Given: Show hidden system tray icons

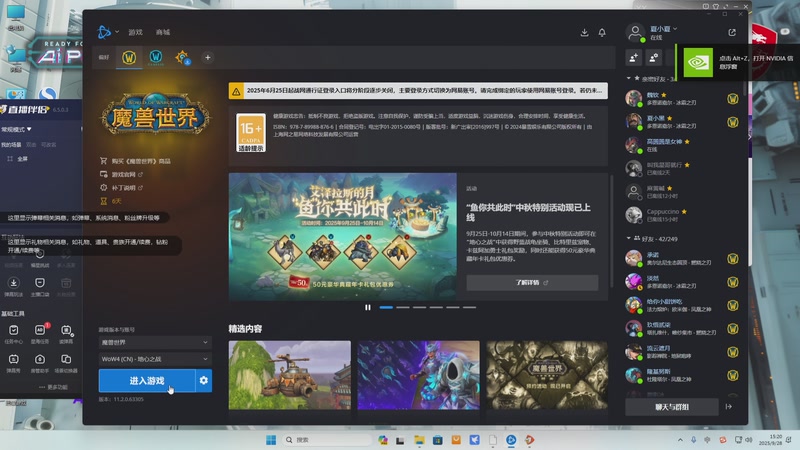Looking at the screenshot, I should click(x=680, y=440).
